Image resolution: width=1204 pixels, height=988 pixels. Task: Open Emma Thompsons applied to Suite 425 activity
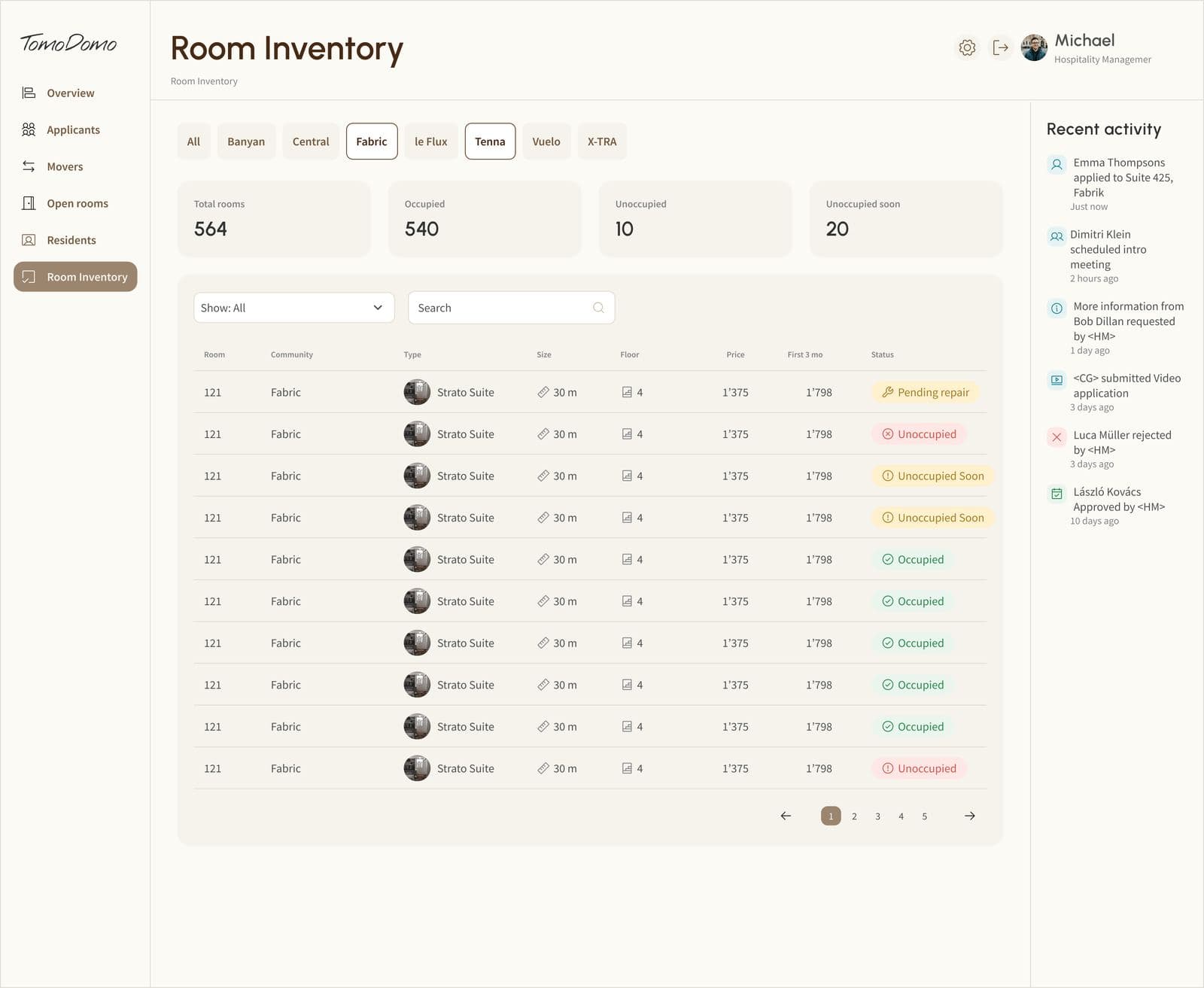(x=1117, y=184)
